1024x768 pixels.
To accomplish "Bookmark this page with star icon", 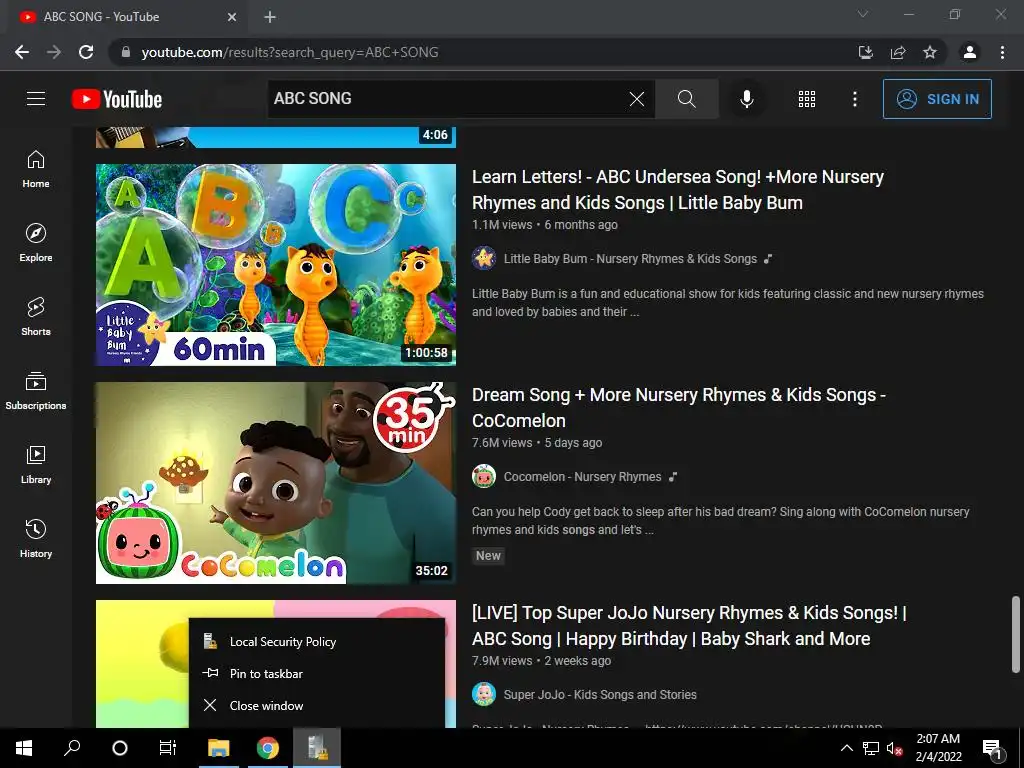I will (x=930, y=52).
